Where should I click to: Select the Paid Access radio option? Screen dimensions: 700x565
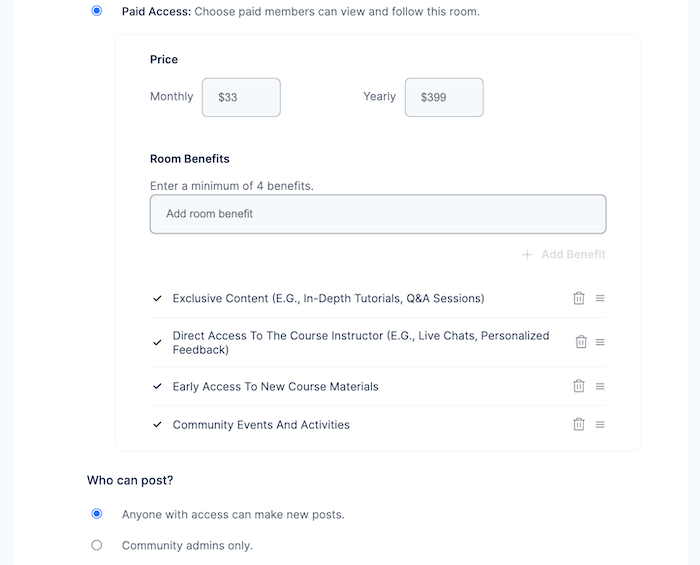point(97,11)
